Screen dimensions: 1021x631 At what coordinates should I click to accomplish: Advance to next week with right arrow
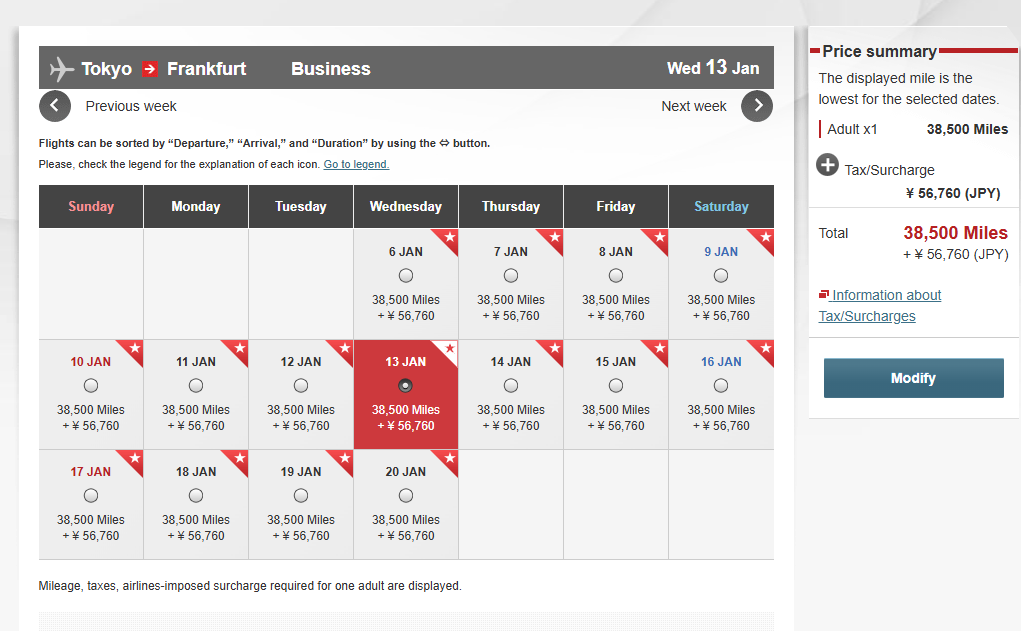click(757, 106)
